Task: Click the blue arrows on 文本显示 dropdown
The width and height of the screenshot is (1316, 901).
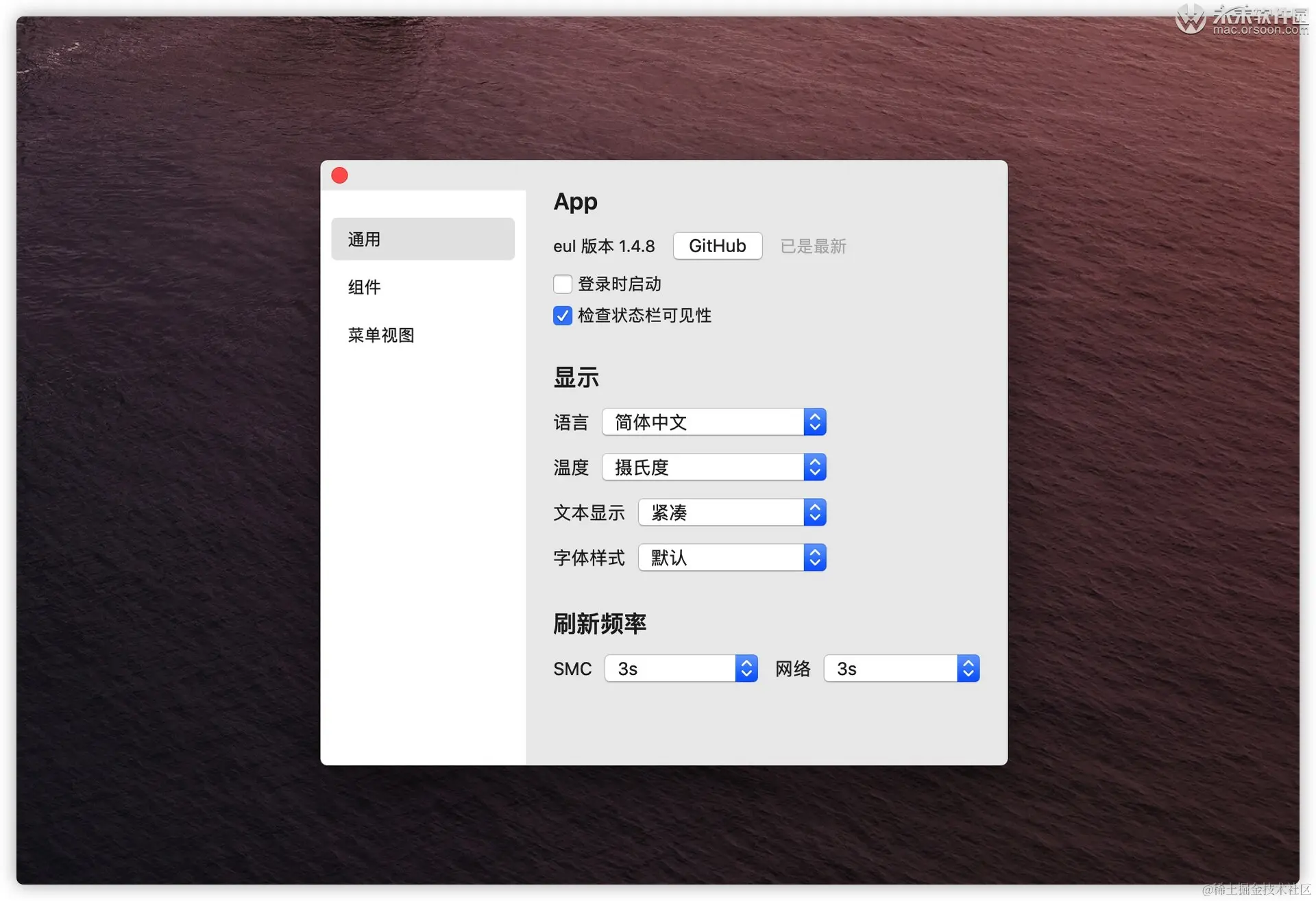Action: (814, 513)
